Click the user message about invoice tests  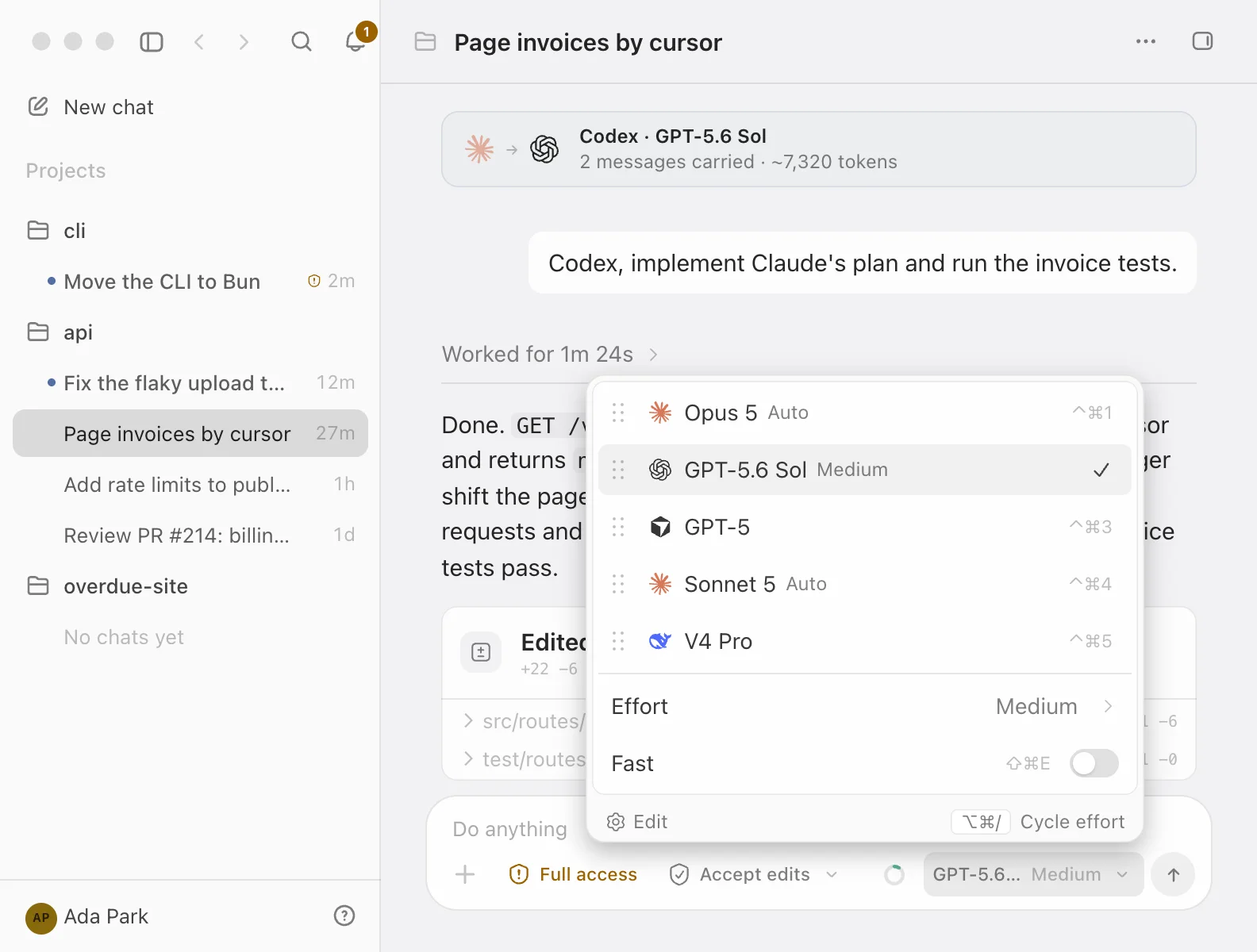pyautogui.click(x=863, y=263)
